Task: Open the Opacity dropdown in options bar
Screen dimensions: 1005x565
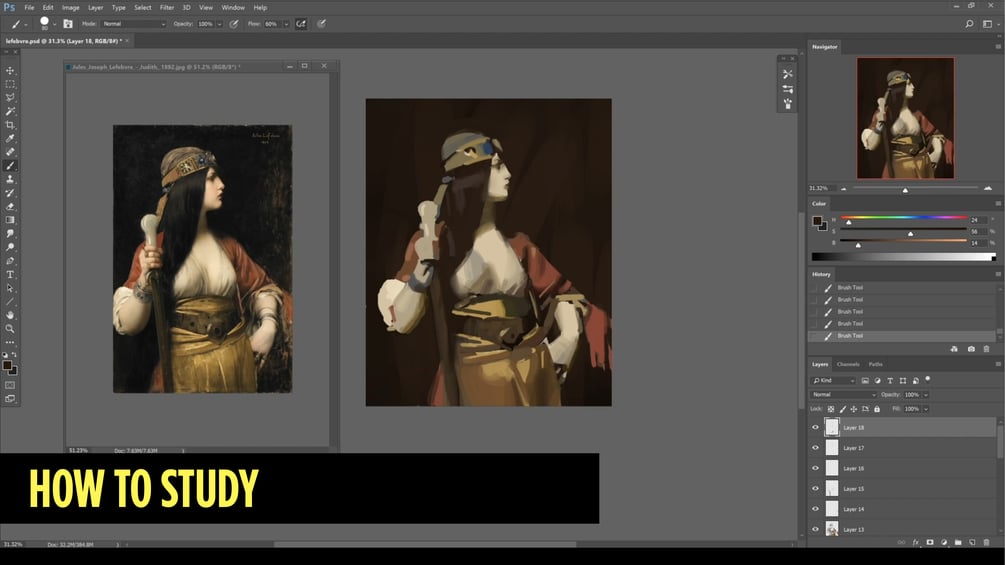Action: pos(219,24)
